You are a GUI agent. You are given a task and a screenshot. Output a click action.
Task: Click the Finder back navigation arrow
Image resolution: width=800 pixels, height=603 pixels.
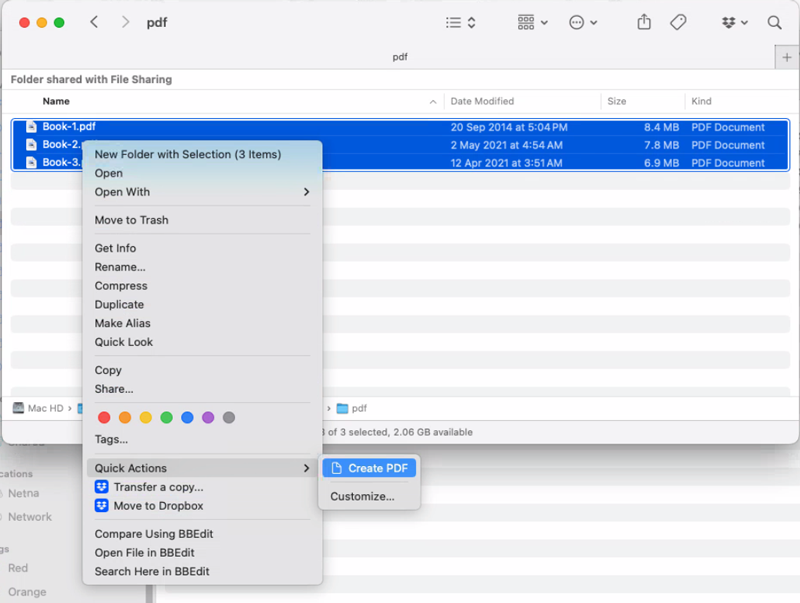(94, 22)
